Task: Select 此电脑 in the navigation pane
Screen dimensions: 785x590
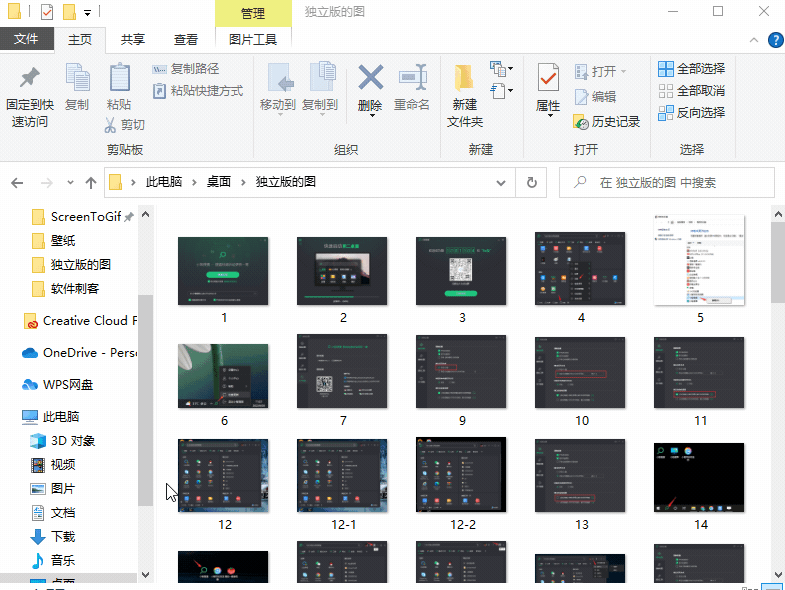Action: point(51,417)
